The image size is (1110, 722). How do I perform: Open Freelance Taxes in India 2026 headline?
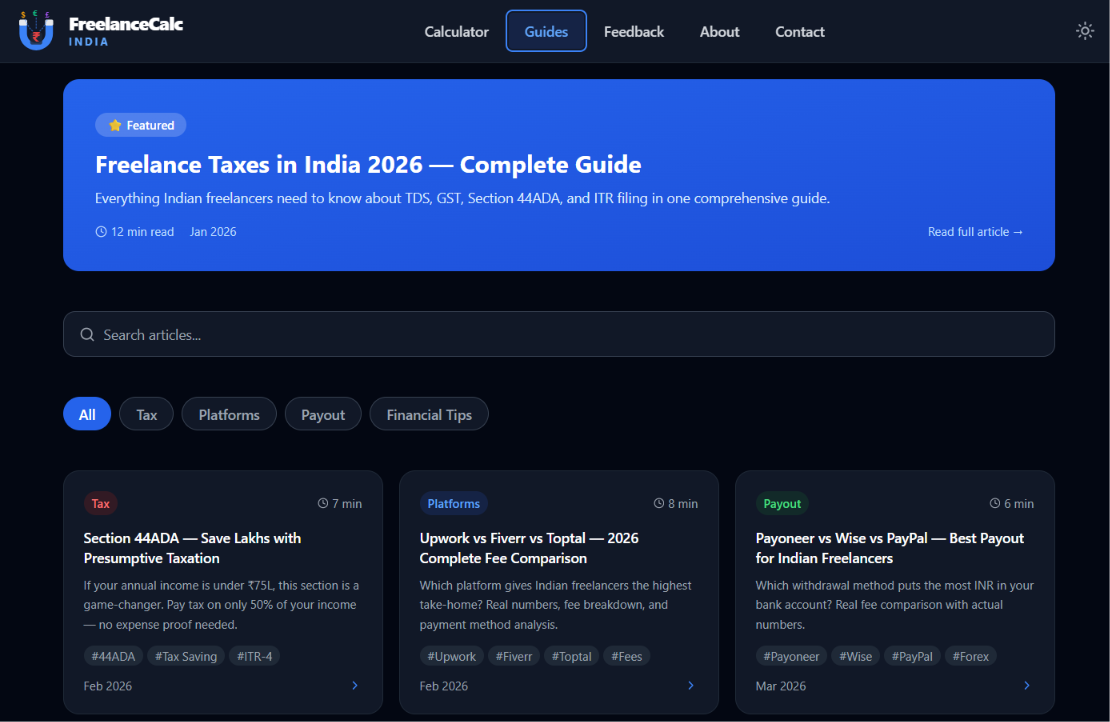pos(368,164)
